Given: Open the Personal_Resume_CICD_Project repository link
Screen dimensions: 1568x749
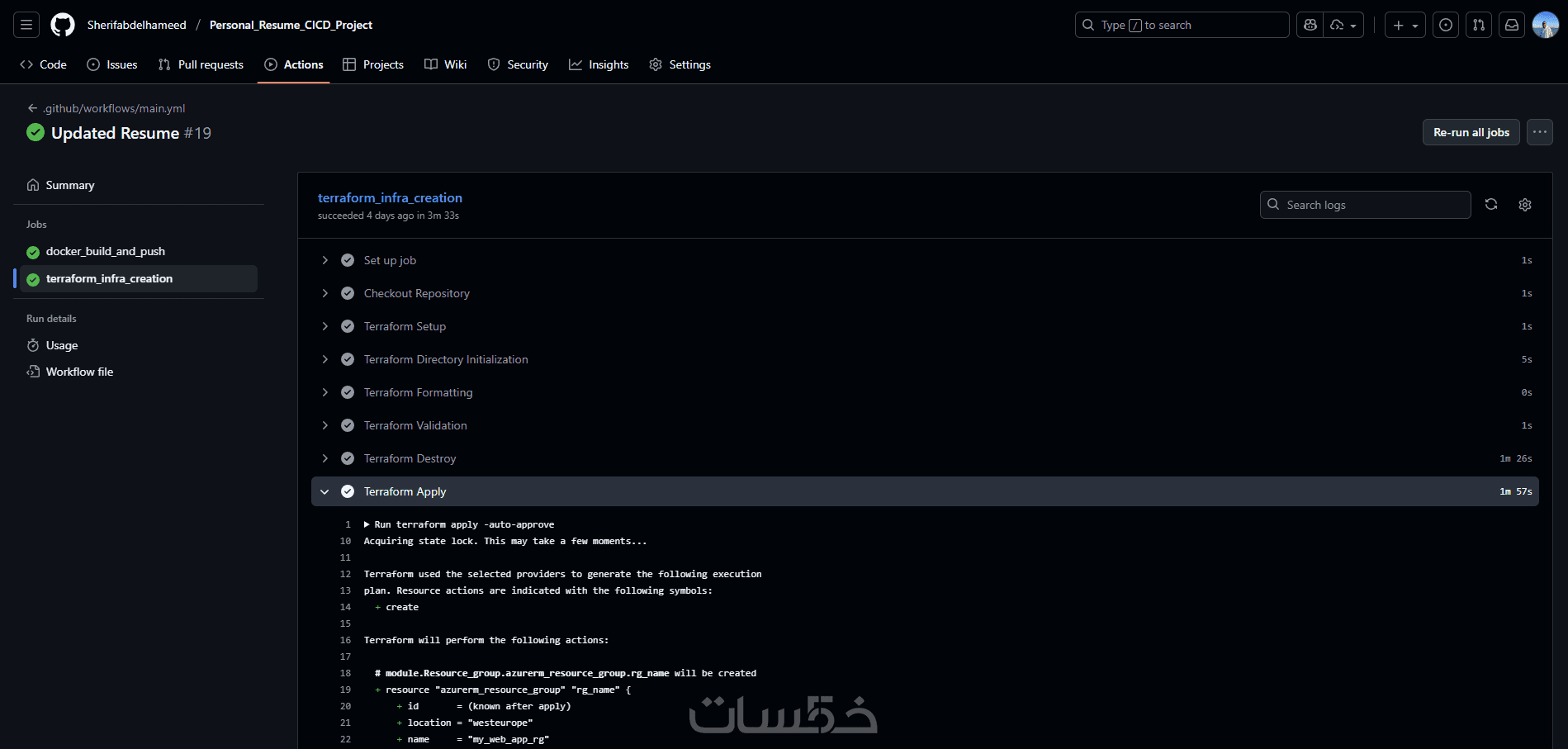Looking at the screenshot, I should tap(291, 25).
